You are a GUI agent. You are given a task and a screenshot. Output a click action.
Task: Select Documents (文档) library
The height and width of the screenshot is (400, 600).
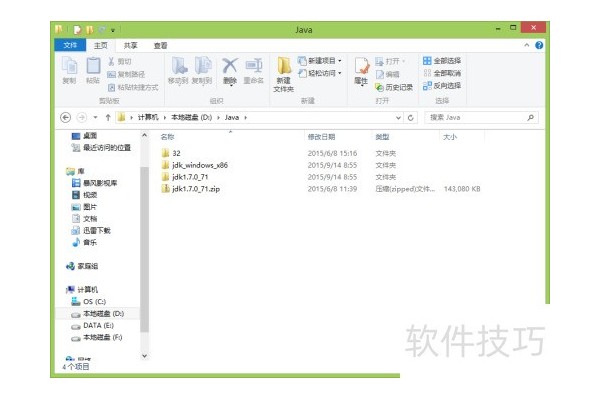[85, 219]
